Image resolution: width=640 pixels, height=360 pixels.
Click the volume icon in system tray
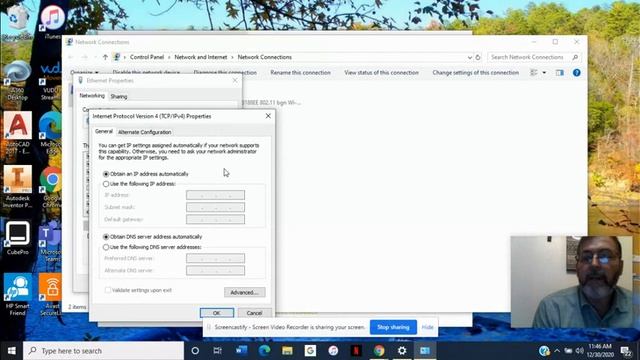pyautogui.click(x=579, y=351)
